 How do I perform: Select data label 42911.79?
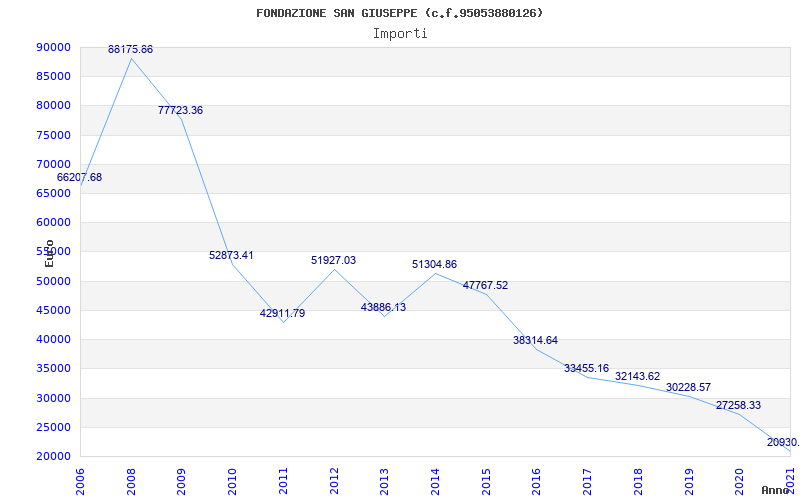pos(282,313)
